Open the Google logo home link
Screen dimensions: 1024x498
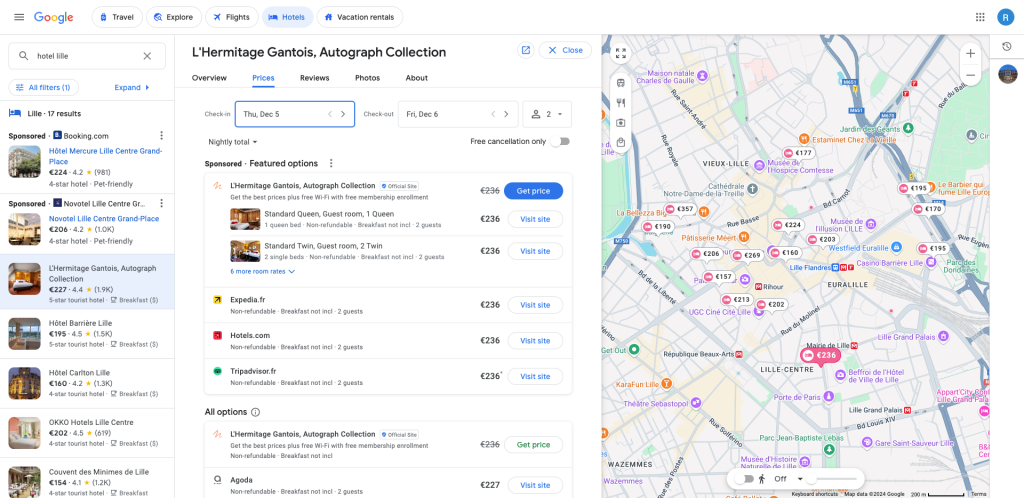point(54,18)
